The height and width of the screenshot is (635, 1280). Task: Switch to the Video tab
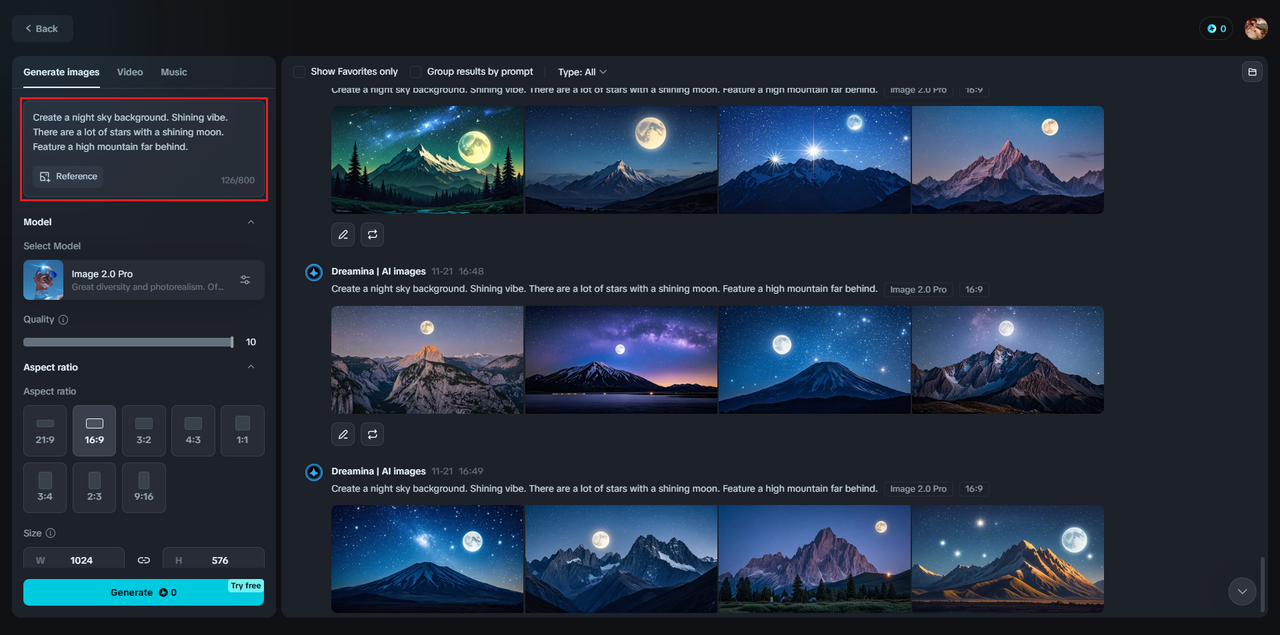130,72
